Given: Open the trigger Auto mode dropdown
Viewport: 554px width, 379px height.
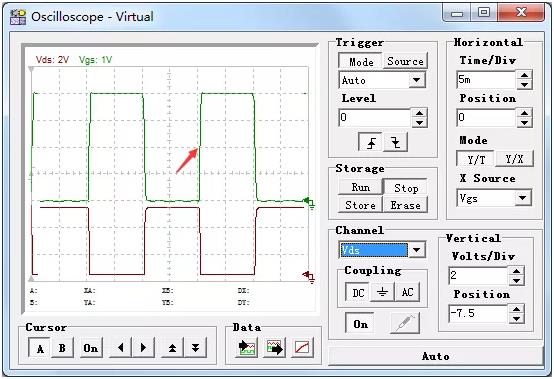Looking at the screenshot, I should point(417,80).
